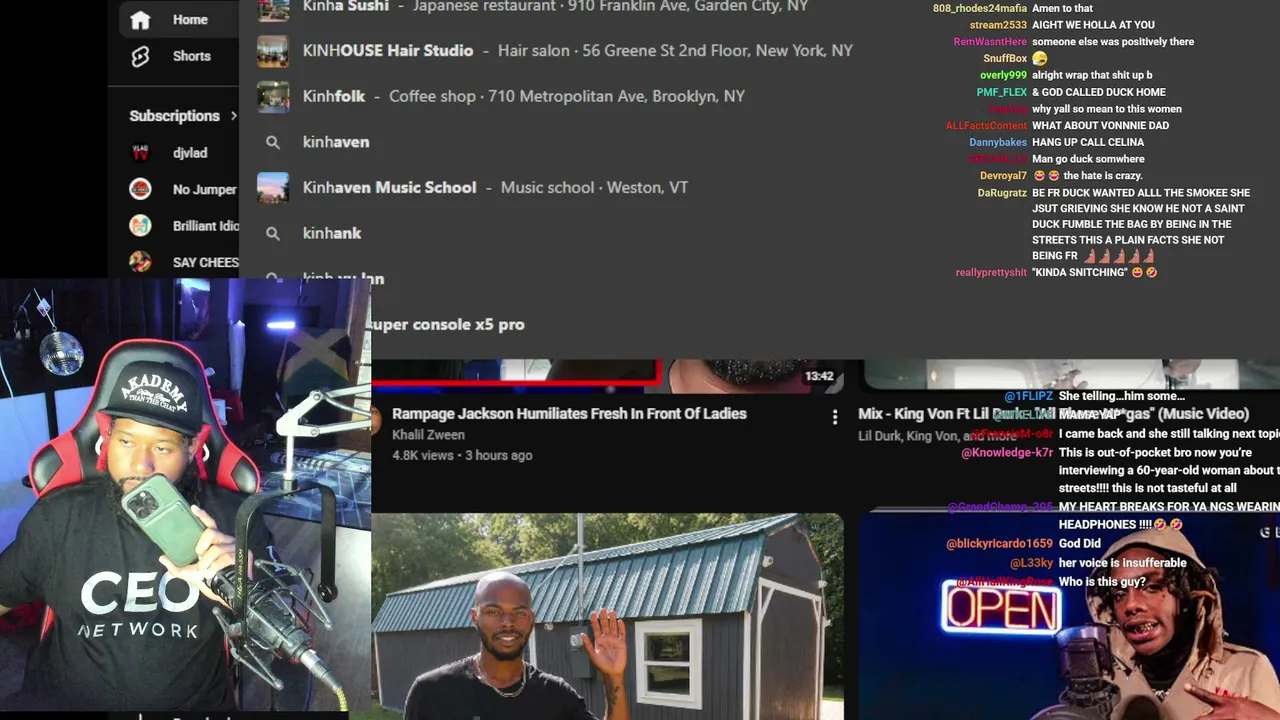
Task: Click chat message 'her voice is Insufferable'
Action: [1122, 563]
